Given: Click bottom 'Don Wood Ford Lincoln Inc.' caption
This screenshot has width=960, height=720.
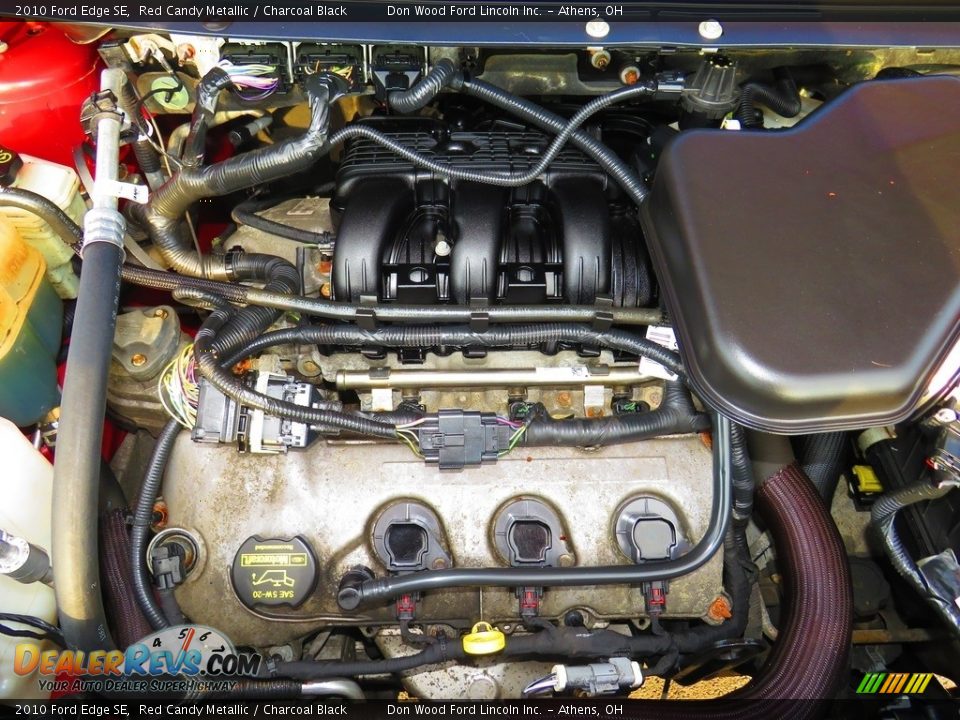Looking at the screenshot, I should [x=464, y=710].
